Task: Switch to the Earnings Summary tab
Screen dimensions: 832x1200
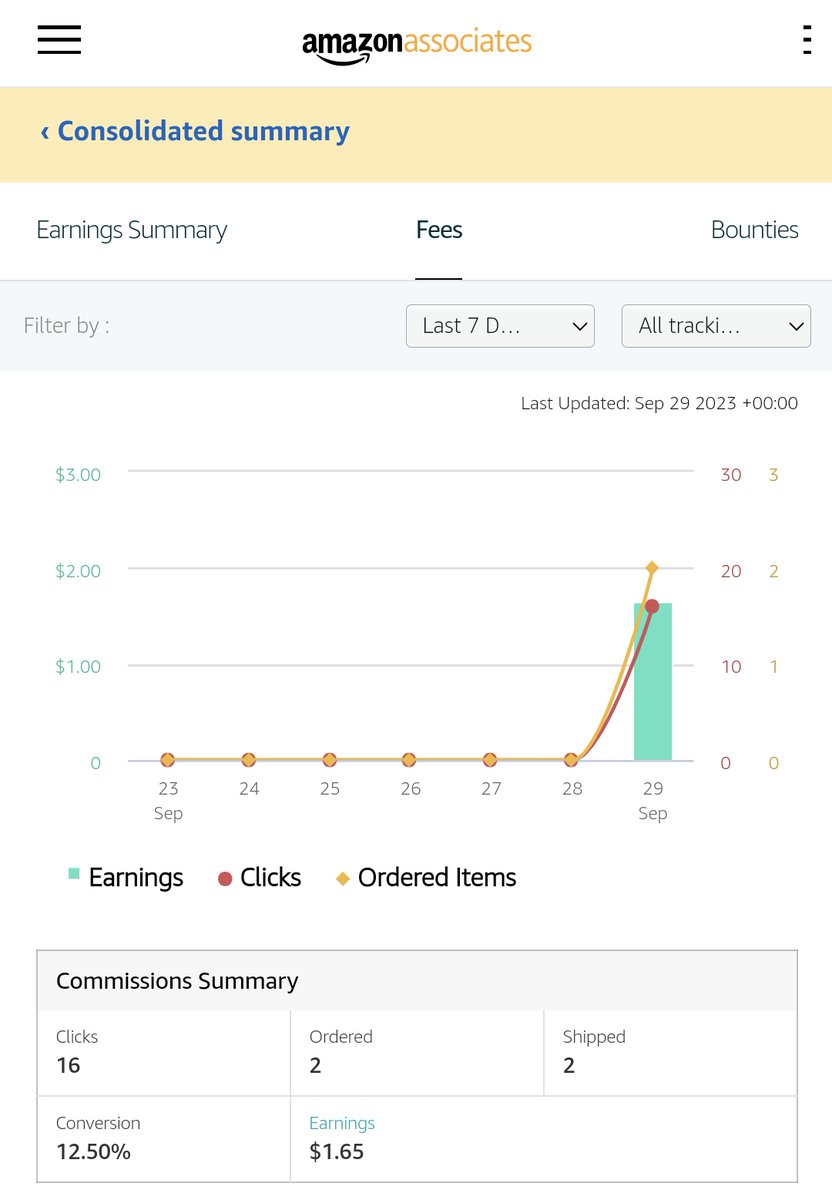Action: coord(132,230)
